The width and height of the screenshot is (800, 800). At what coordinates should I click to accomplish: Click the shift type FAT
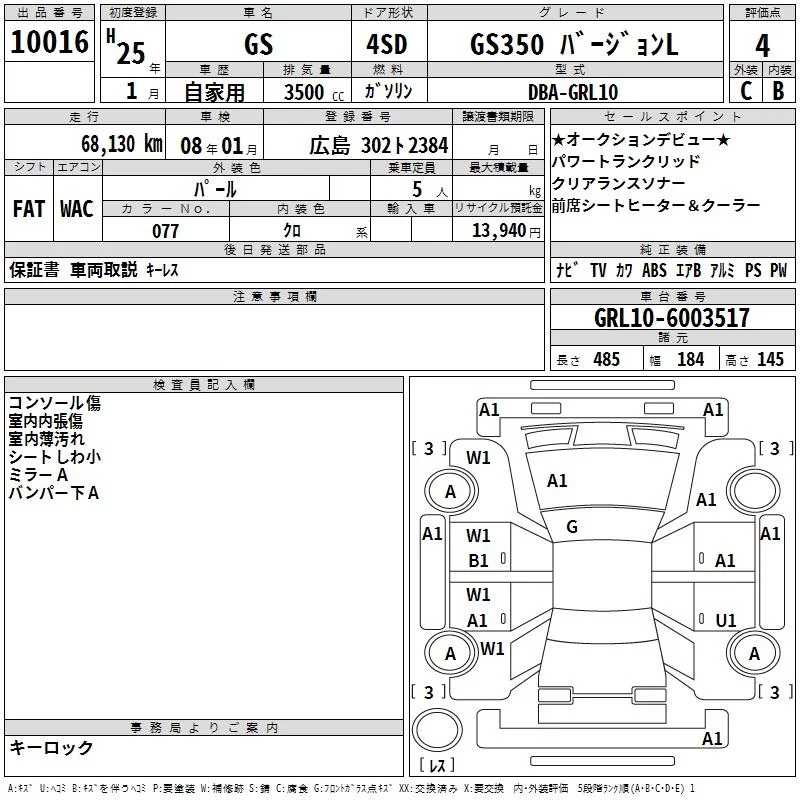pos(29,209)
